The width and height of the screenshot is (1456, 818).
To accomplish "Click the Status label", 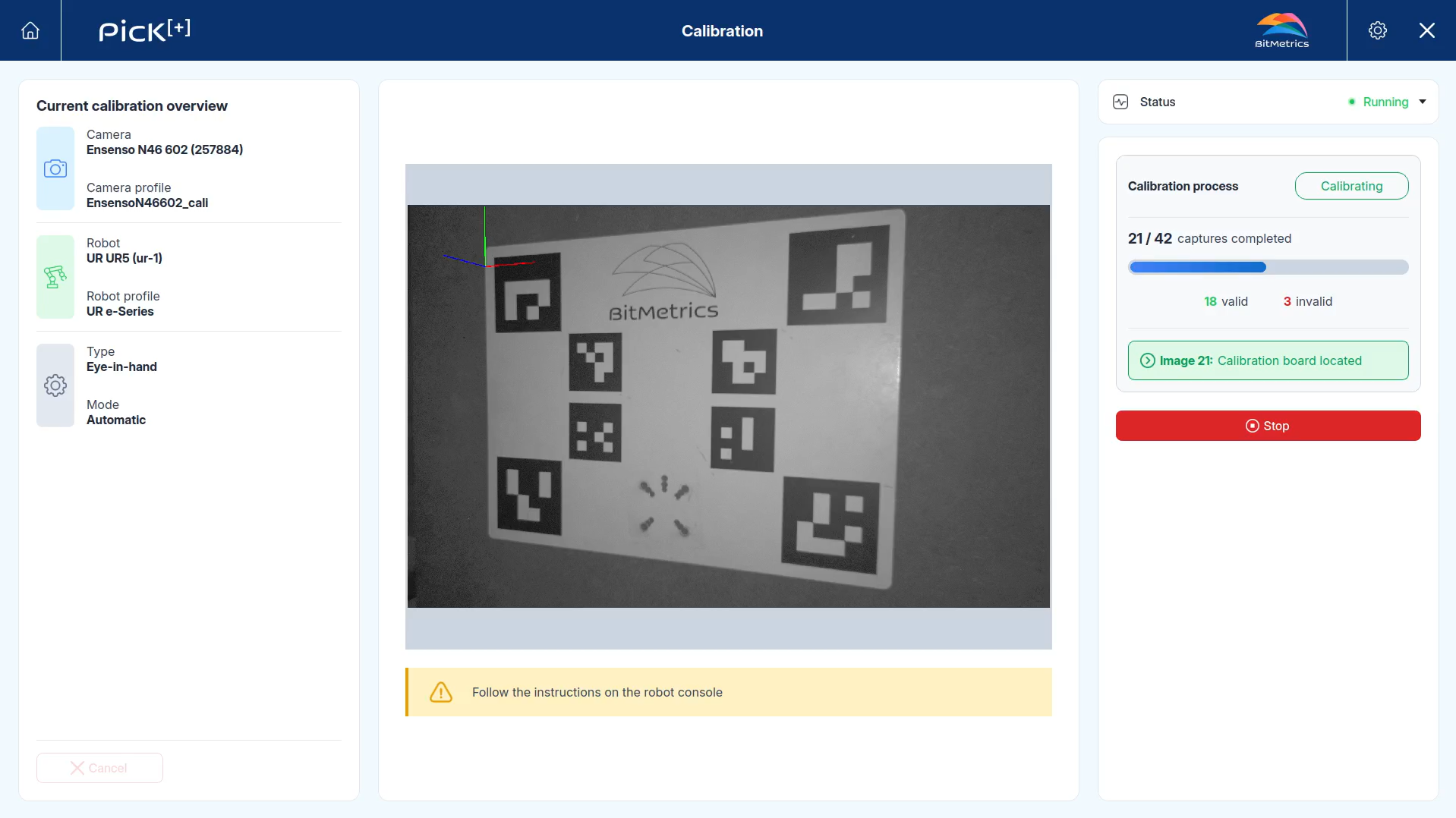I will 1157,102.
